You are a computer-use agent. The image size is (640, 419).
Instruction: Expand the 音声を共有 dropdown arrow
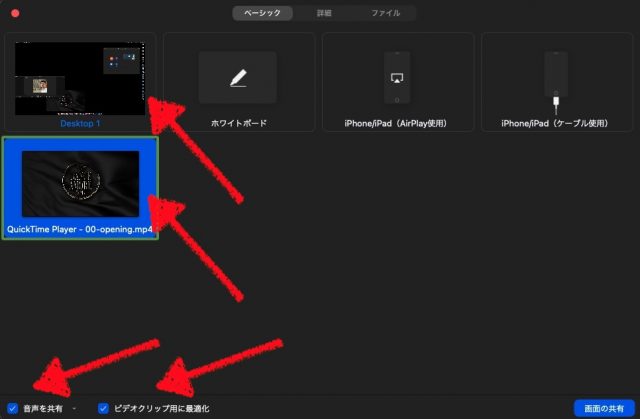74,408
